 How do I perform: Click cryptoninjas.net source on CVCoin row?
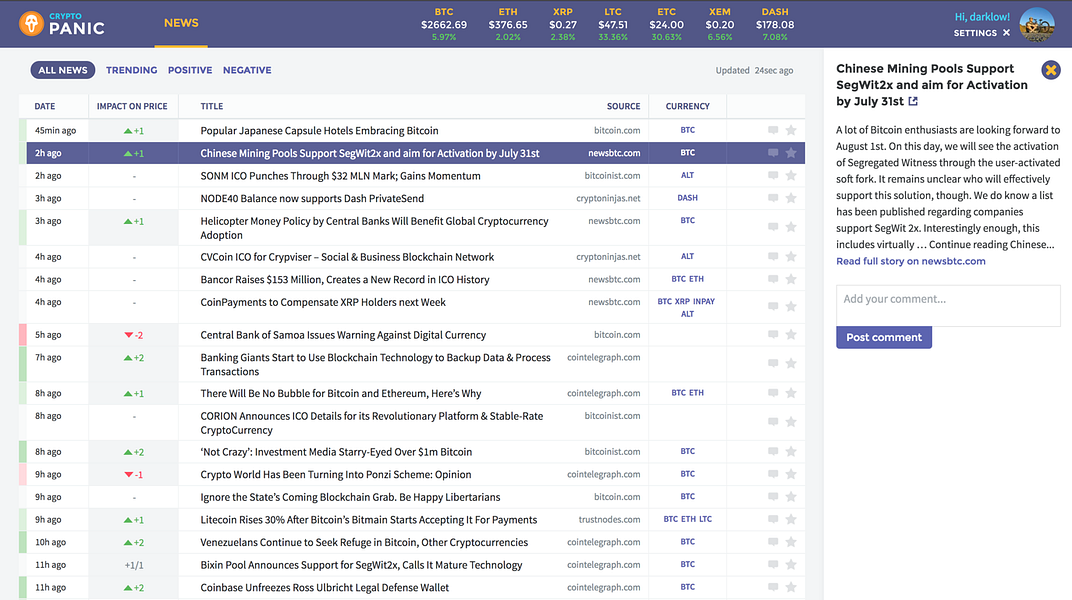(x=608, y=257)
